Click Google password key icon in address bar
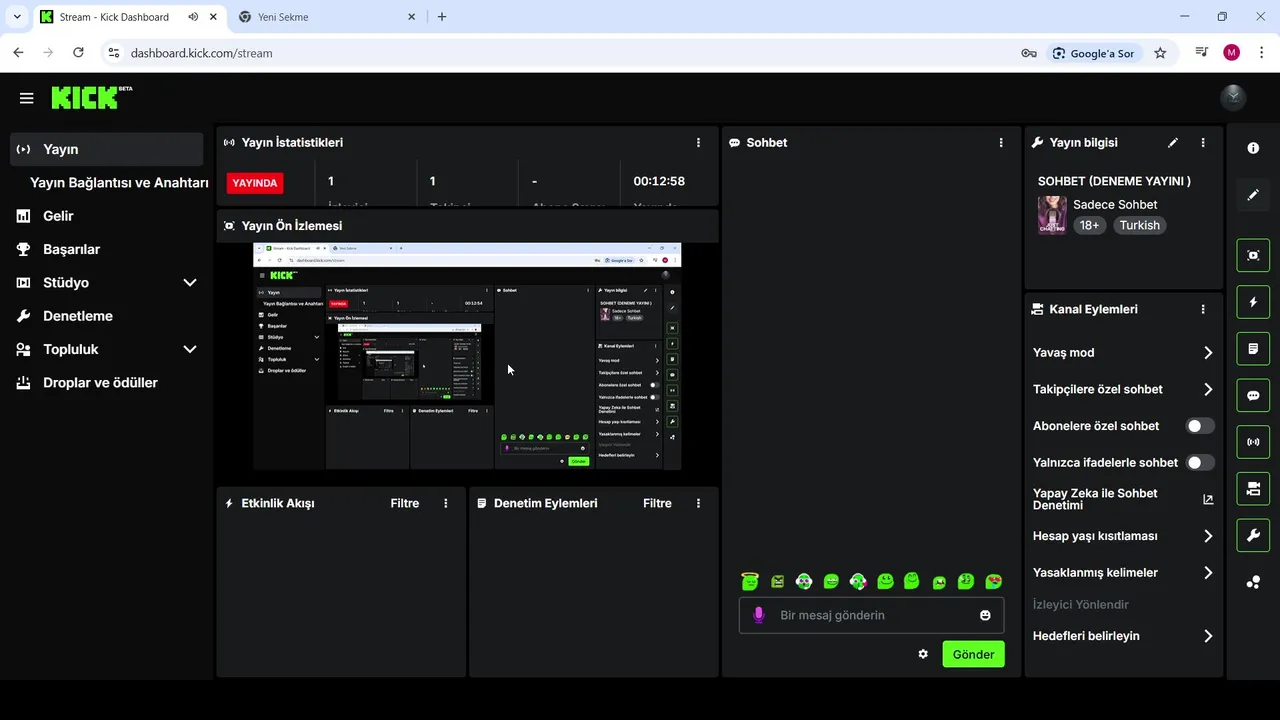The width and height of the screenshot is (1280, 720). tap(1029, 53)
